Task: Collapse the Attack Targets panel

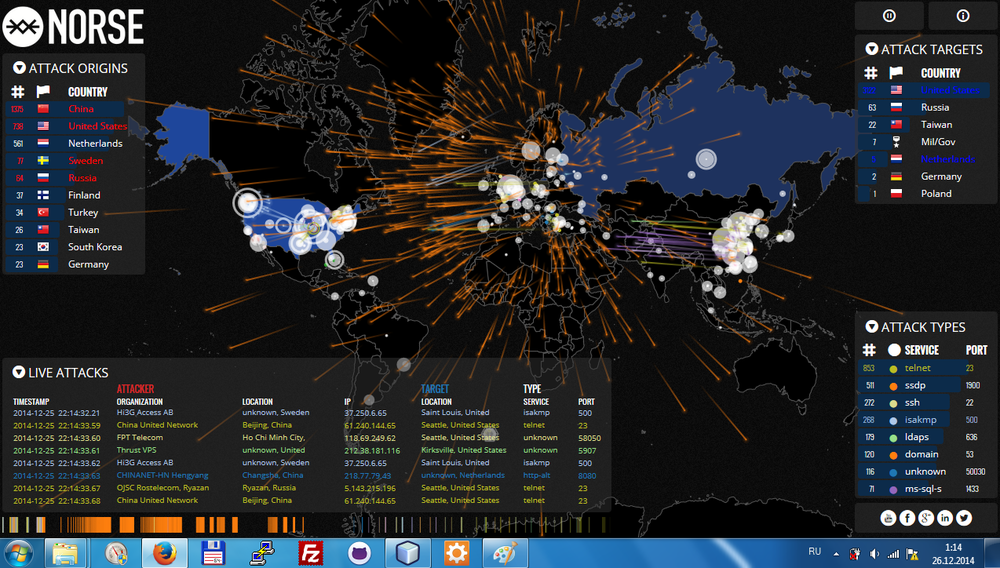Action: tap(871, 49)
